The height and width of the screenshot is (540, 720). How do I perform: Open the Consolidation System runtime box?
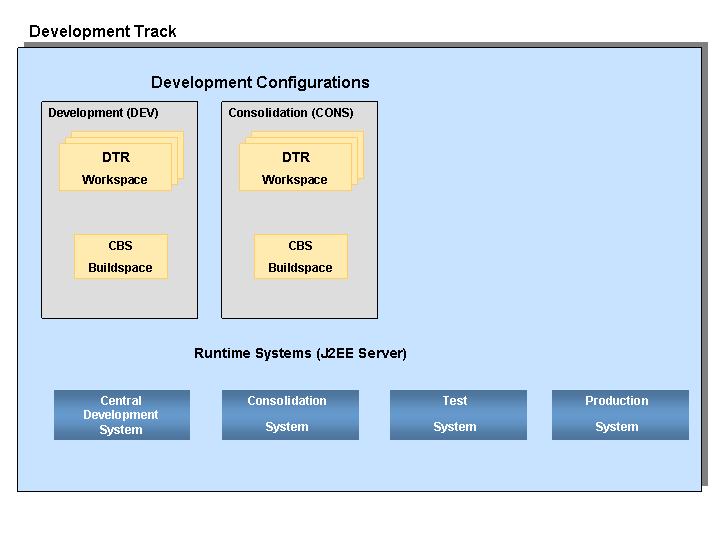289,415
